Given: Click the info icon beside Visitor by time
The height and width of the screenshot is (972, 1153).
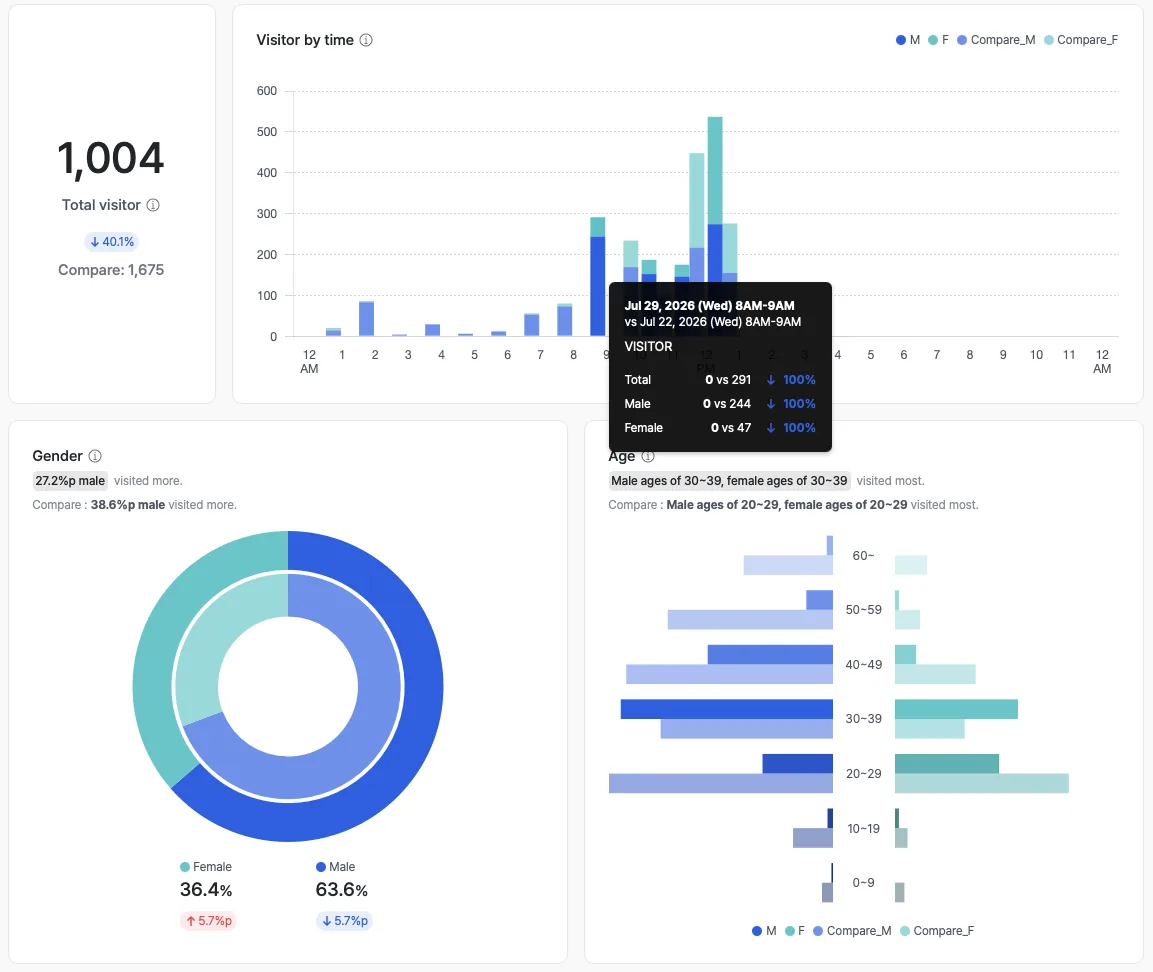Looking at the screenshot, I should click(x=365, y=40).
